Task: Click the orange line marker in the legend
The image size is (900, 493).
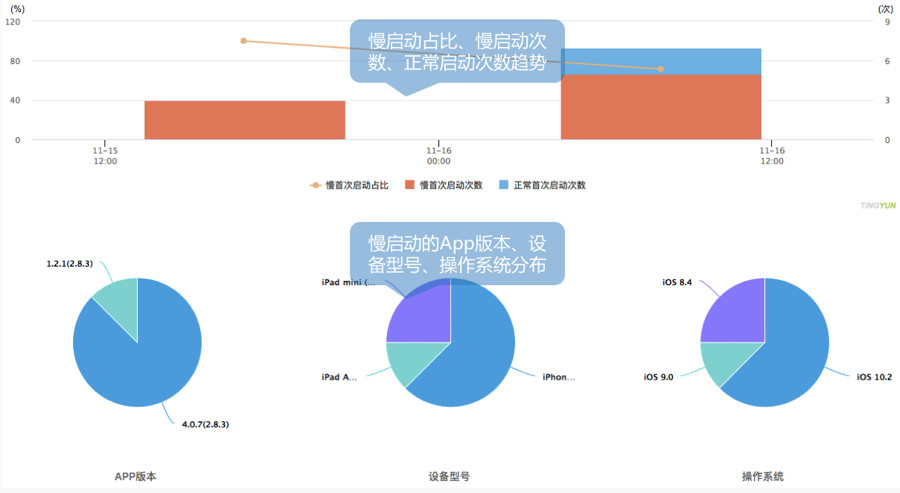Action: point(315,185)
